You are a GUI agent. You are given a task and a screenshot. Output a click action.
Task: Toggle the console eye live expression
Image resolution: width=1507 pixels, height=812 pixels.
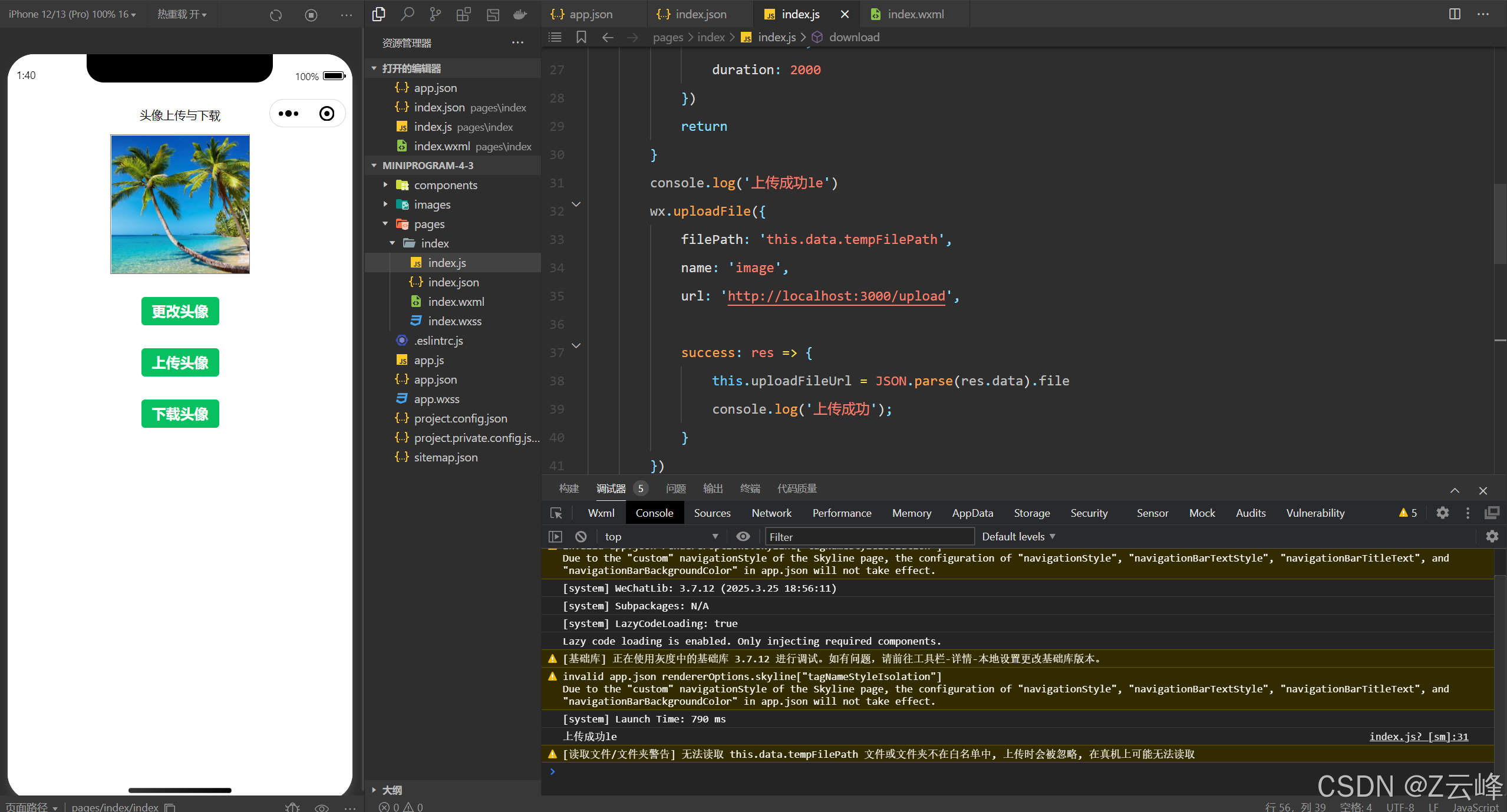pyautogui.click(x=743, y=536)
